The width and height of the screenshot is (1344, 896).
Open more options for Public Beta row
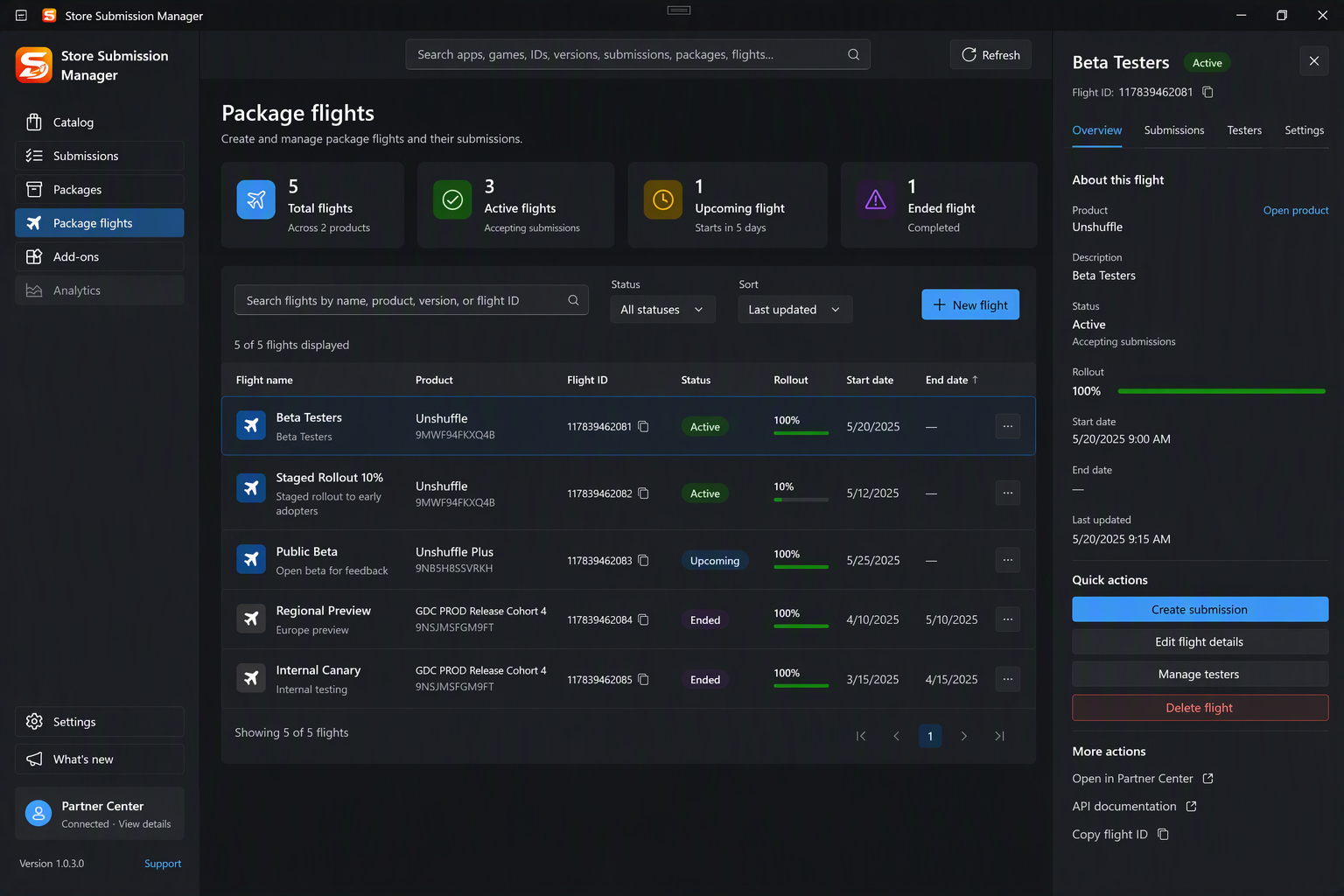[1008, 560]
